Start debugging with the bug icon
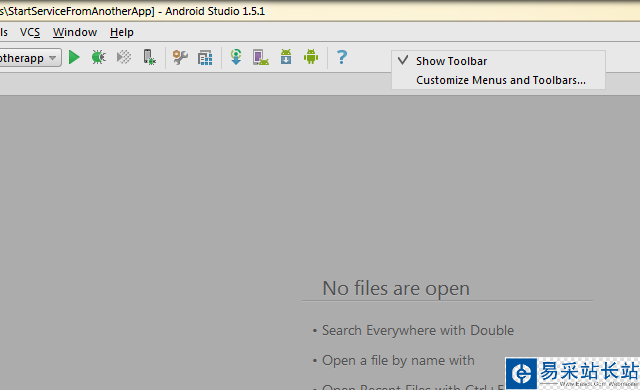The width and height of the screenshot is (640, 390). click(x=98, y=57)
